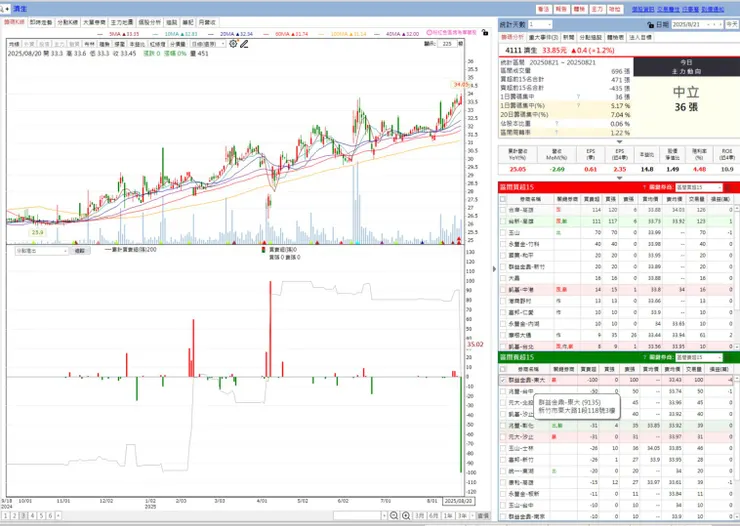The height and width of the screenshot is (526, 740).
Task: Check the 玉山-士林 row checkbox
Action: point(503,448)
